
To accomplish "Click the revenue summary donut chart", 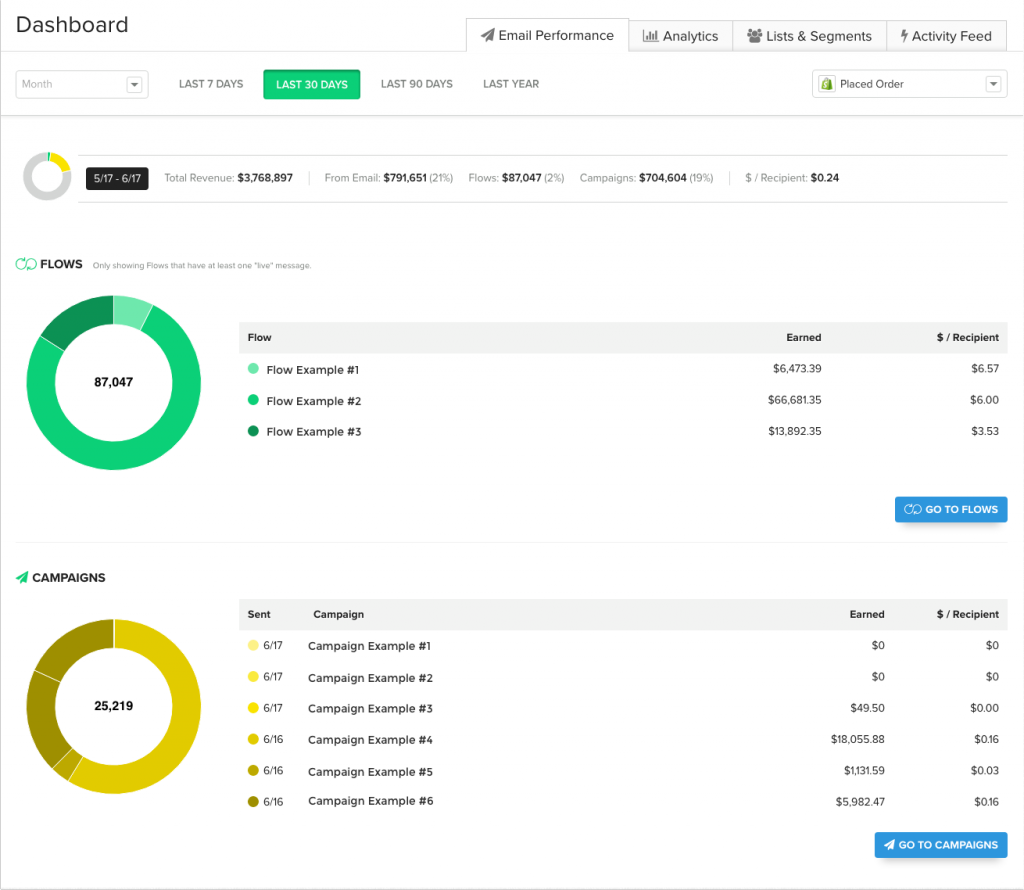I will [47, 176].
